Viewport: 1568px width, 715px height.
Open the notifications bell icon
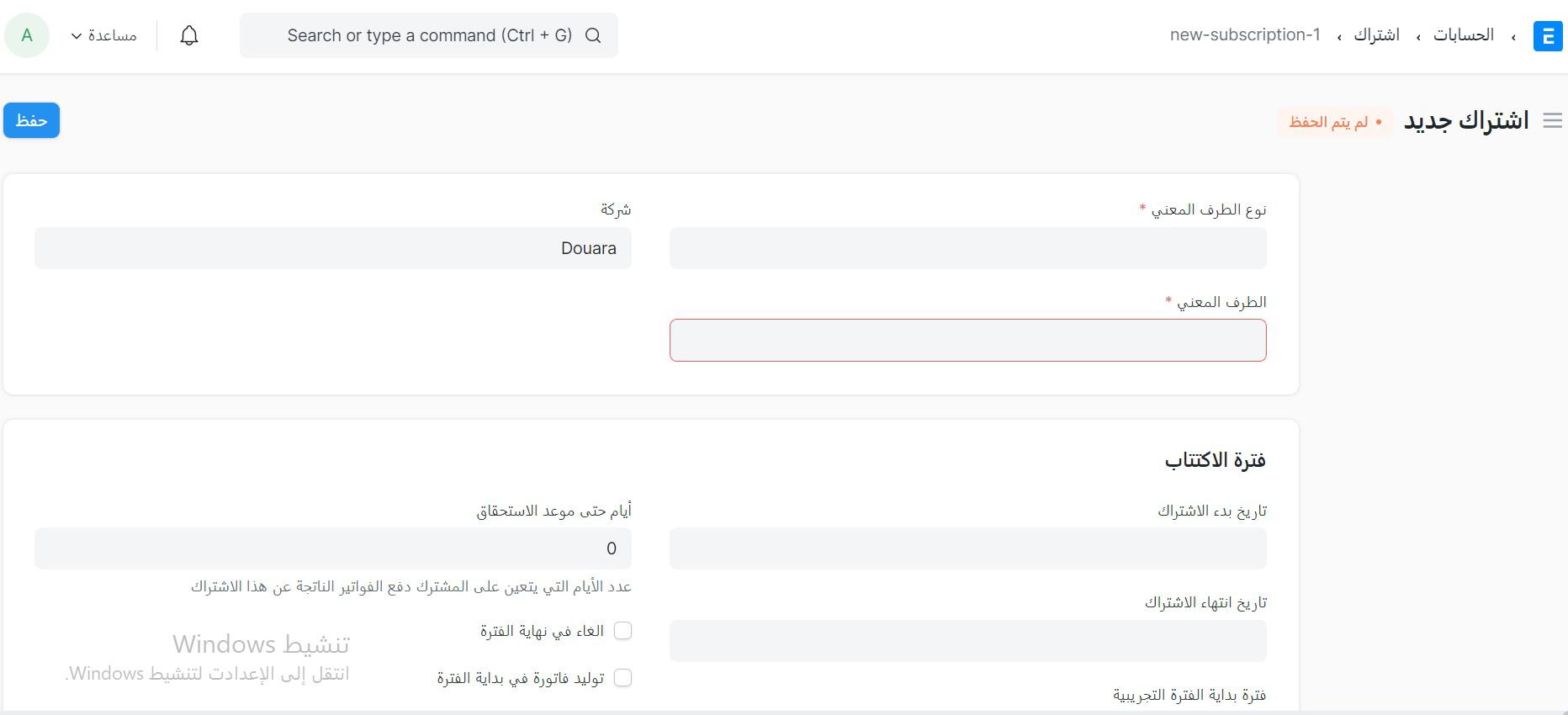click(189, 35)
